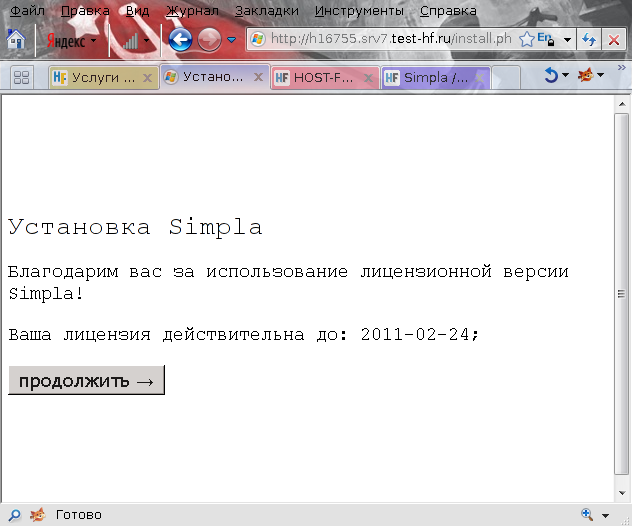Click the red Forward navigation button
This screenshot has height=526, width=632.
point(208,40)
